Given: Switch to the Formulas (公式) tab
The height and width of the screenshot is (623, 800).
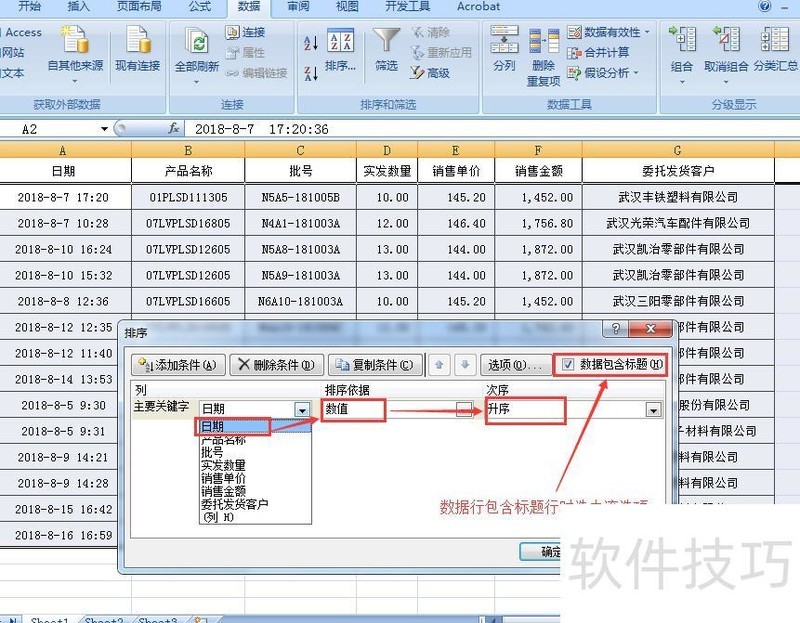Looking at the screenshot, I should pos(199,6).
